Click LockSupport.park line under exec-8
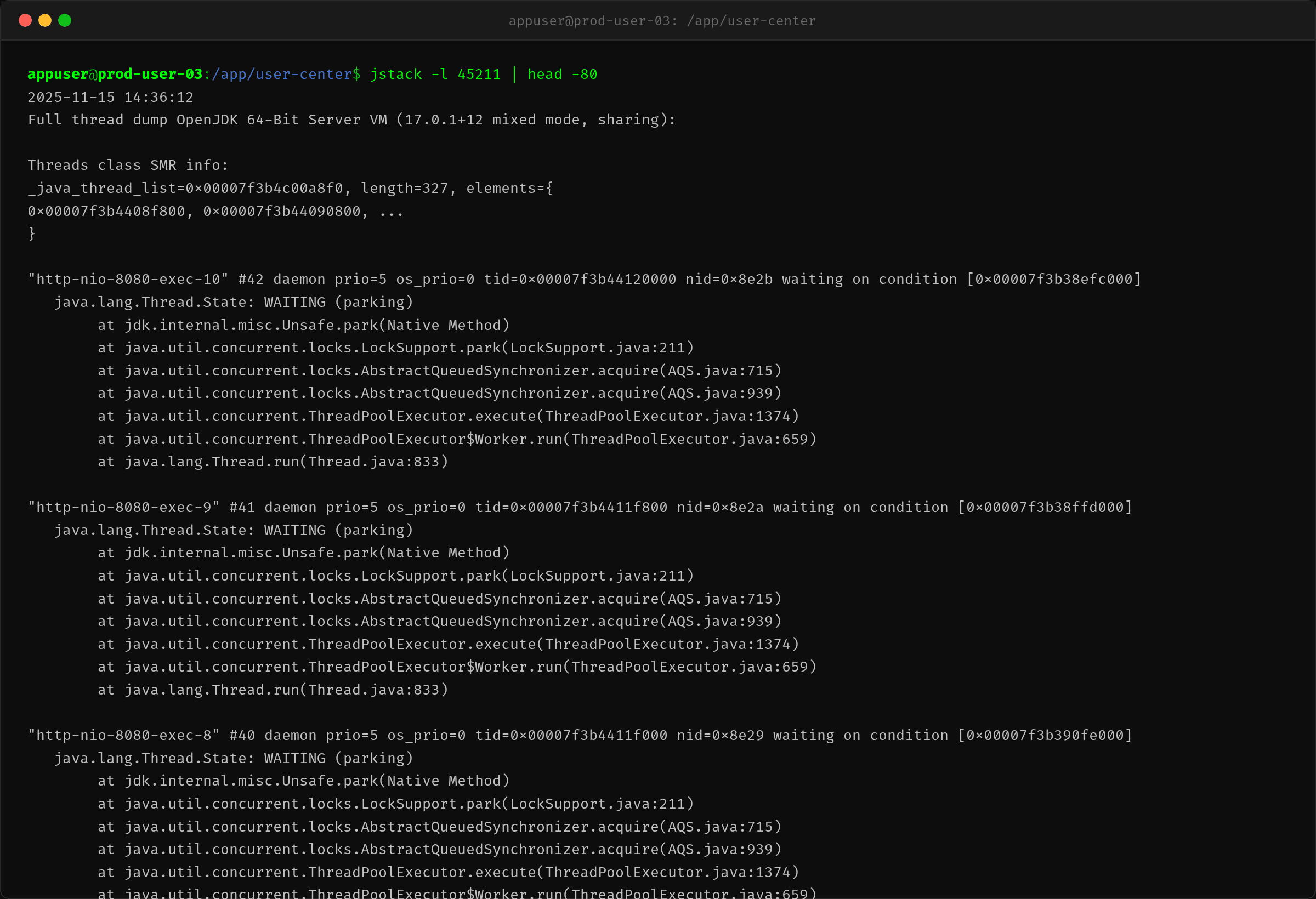The image size is (1316, 899). [x=396, y=804]
